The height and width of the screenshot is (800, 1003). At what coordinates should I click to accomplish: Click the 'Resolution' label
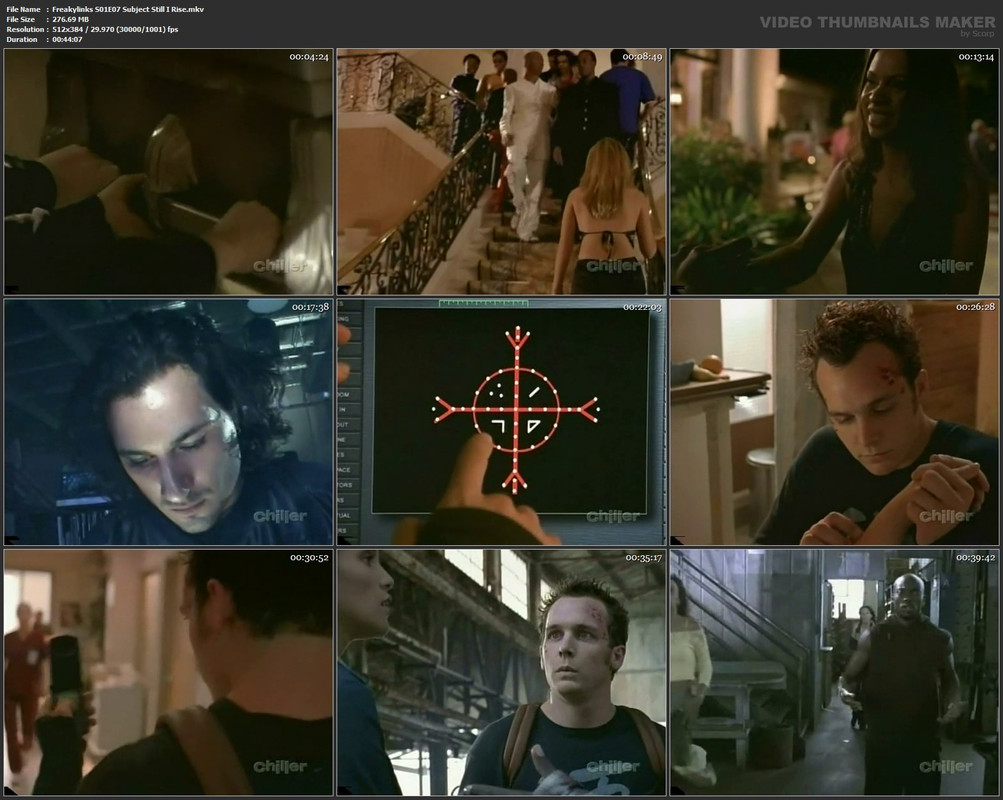[x=25, y=29]
